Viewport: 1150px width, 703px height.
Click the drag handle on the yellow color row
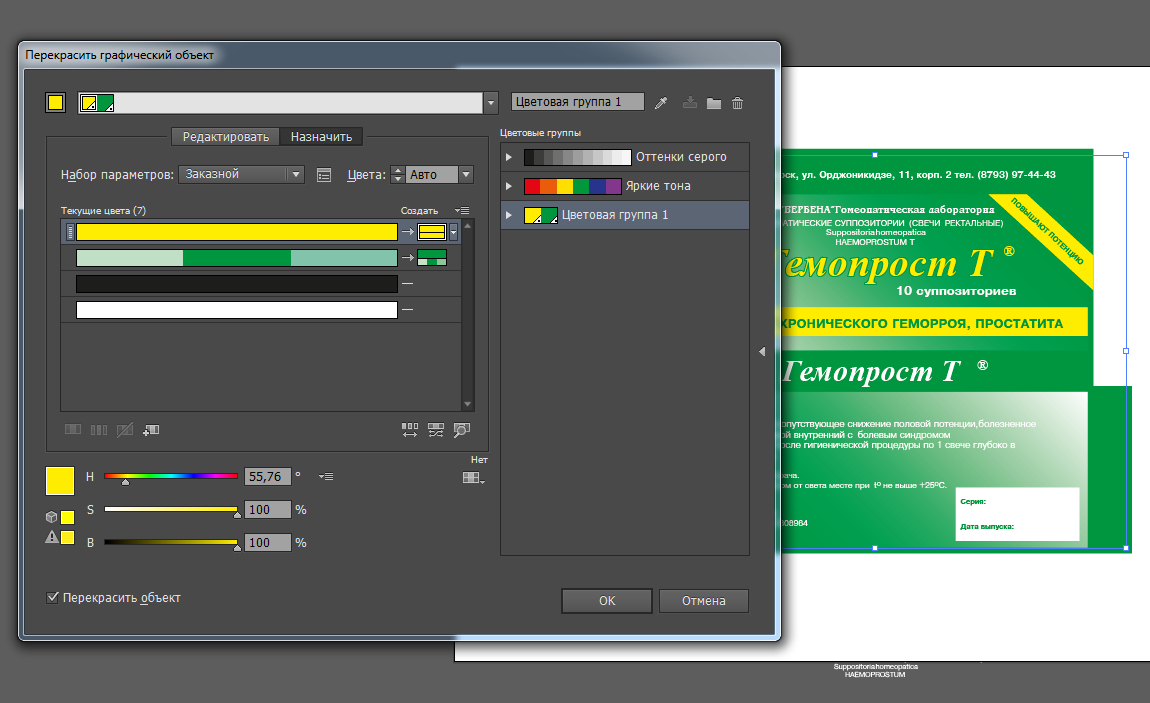click(x=70, y=232)
